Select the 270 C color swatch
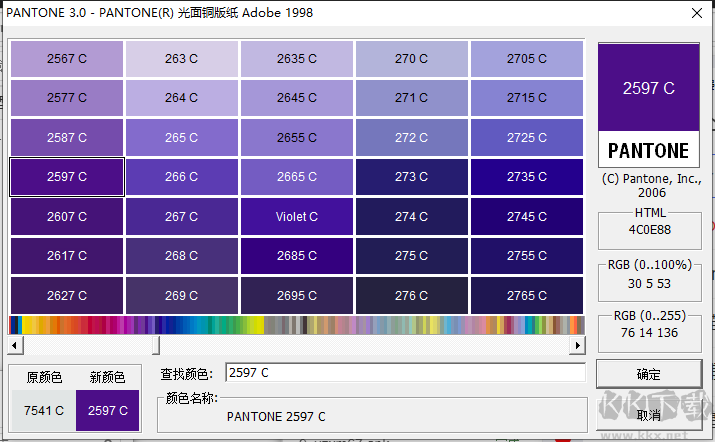The image size is (715, 442). click(x=411, y=59)
